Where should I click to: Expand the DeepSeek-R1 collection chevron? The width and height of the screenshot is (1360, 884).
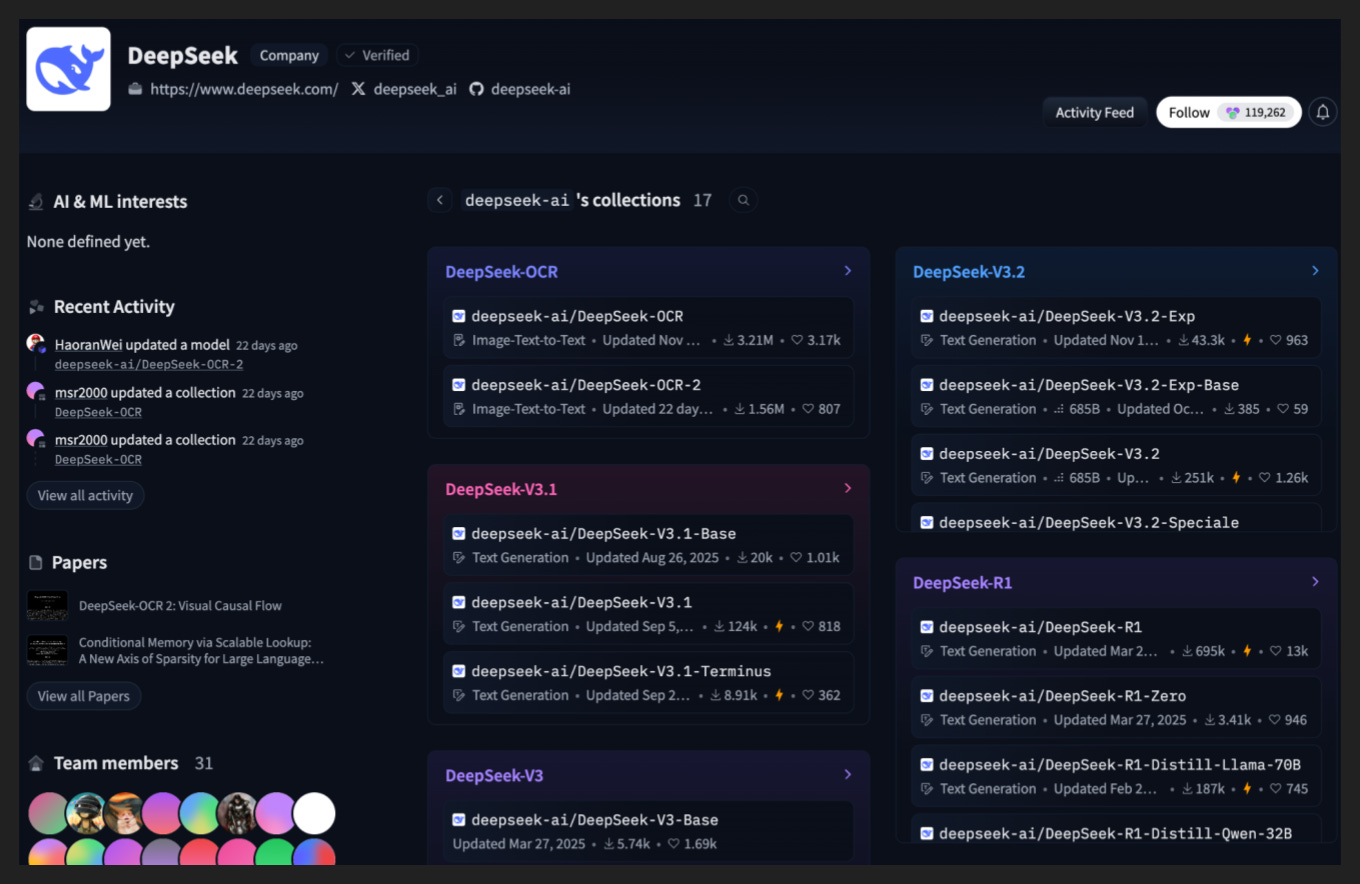point(1315,582)
